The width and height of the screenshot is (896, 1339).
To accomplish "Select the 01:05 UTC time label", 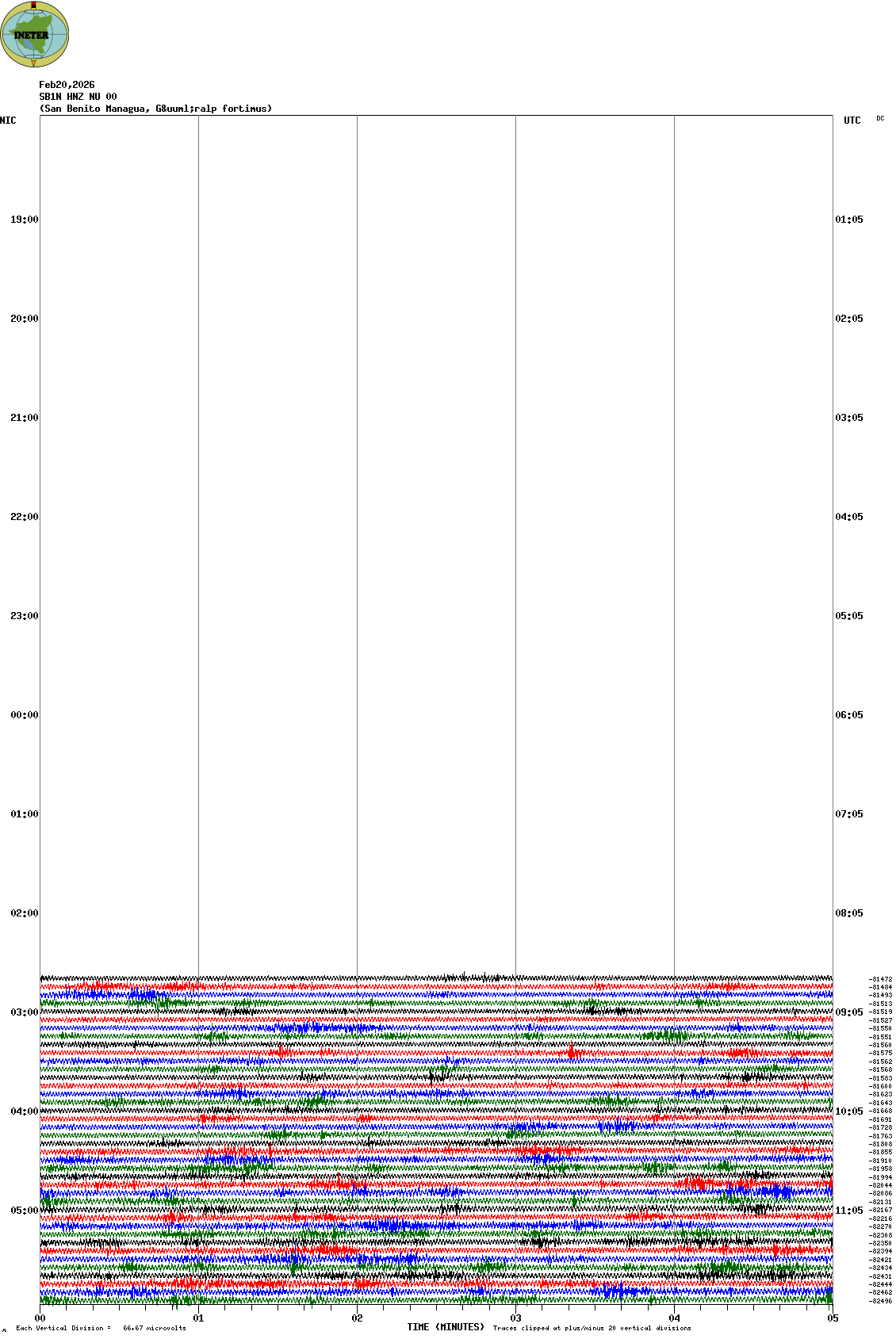I will pos(849,220).
